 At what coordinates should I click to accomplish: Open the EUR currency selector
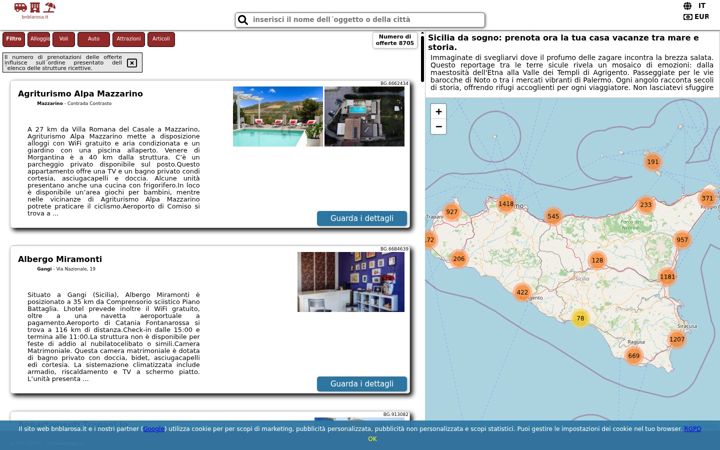702,17
